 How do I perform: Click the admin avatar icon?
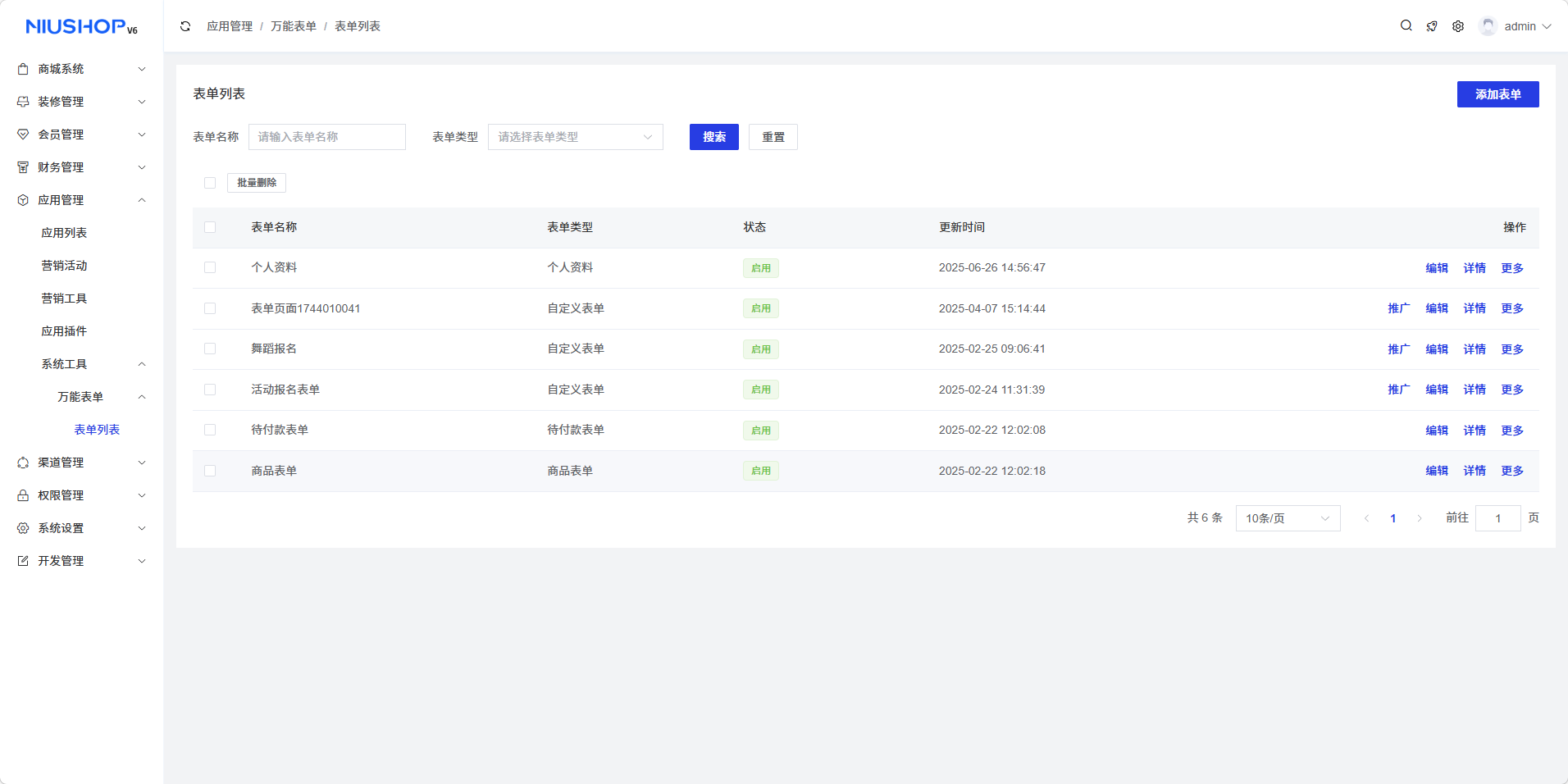click(1488, 26)
